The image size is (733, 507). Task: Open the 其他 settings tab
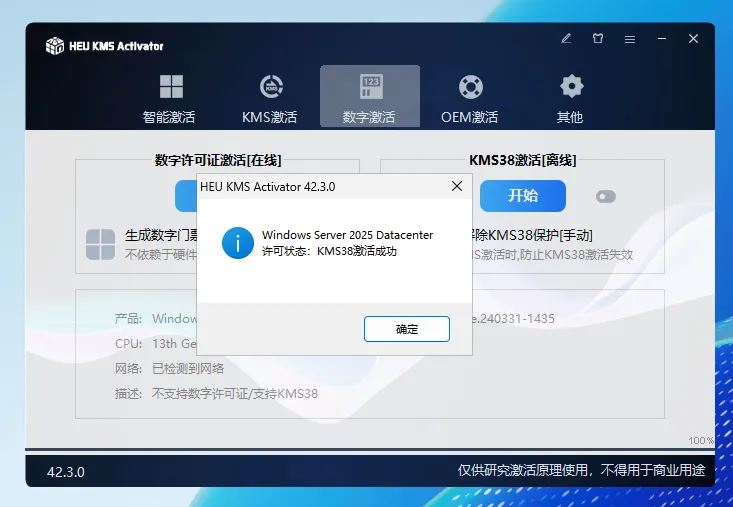tap(570, 98)
